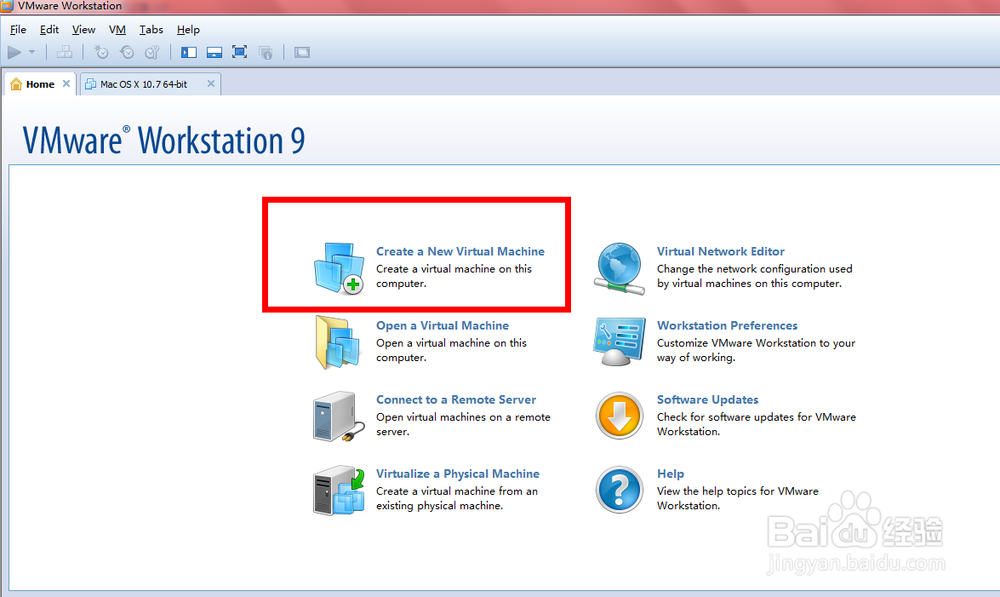This screenshot has height=597, width=1000.
Task: Click the Revert to snapshot toolbar icon
Action: pyautogui.click(x=127, y=52)
